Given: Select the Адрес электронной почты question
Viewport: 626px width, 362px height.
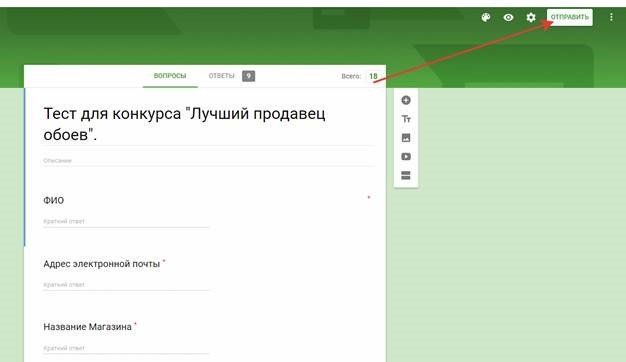Looking at the screenshot, I should coord(101,264).
